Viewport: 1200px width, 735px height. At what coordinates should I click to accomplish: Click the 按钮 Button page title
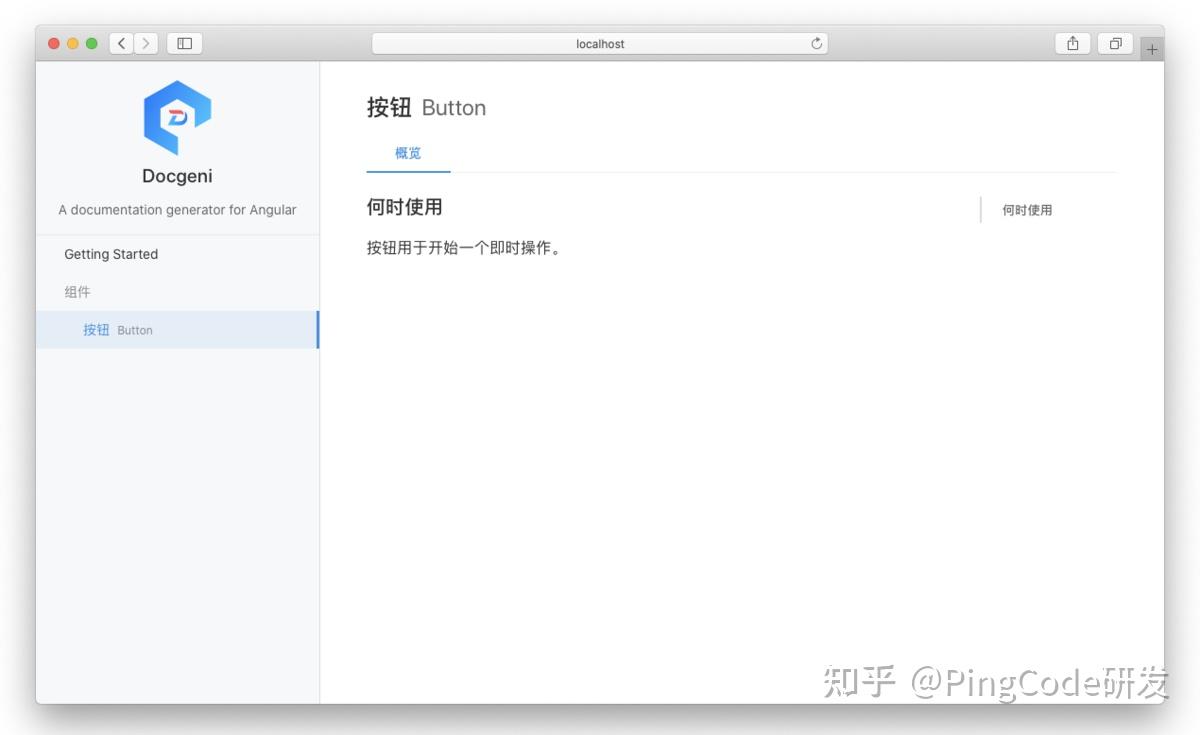[x=427, y=108]
